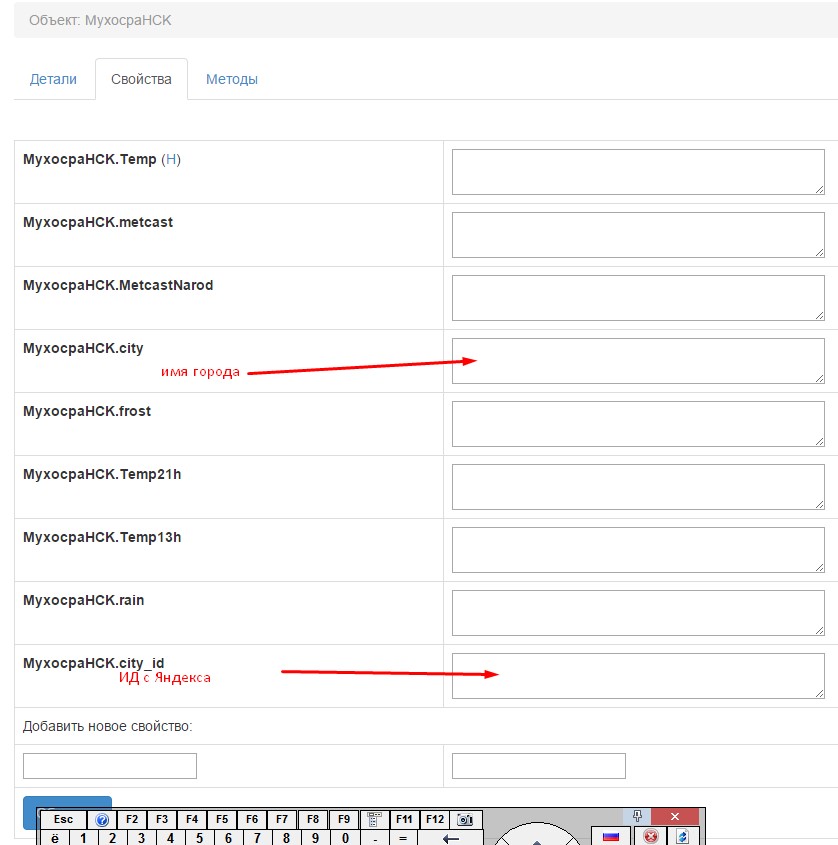Screen dimensions: 838x845
Task: Click the backspace arrow key on keyboard
Action: [451, 839]
